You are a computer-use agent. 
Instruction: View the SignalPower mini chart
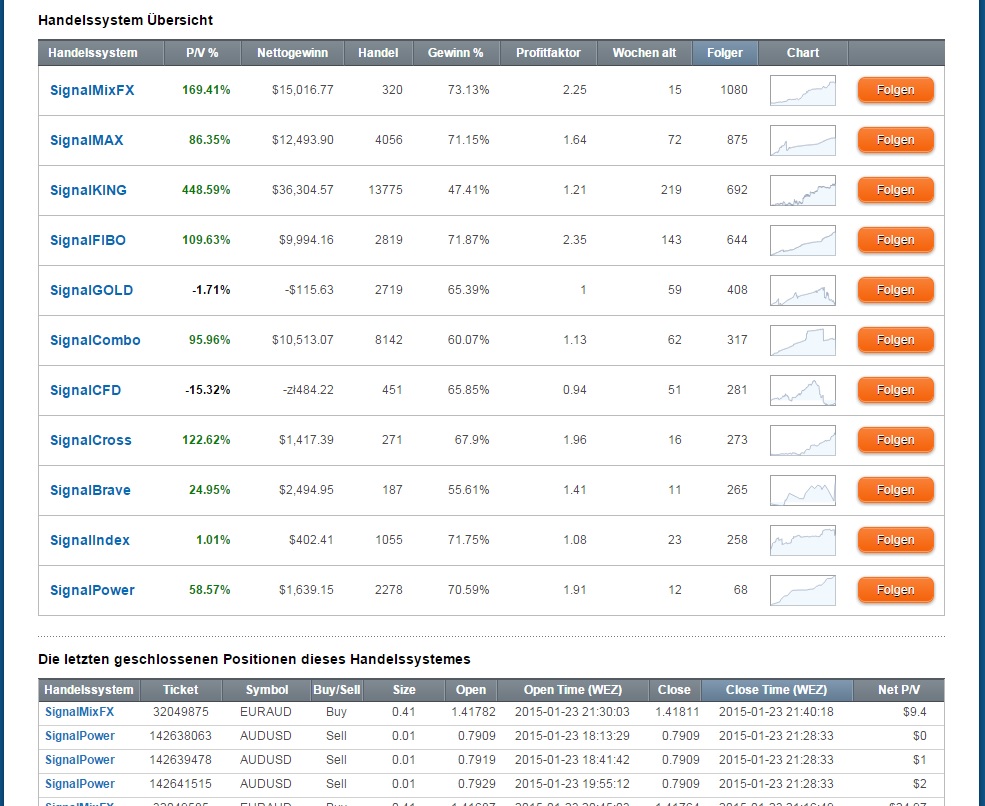click(802, 590)
